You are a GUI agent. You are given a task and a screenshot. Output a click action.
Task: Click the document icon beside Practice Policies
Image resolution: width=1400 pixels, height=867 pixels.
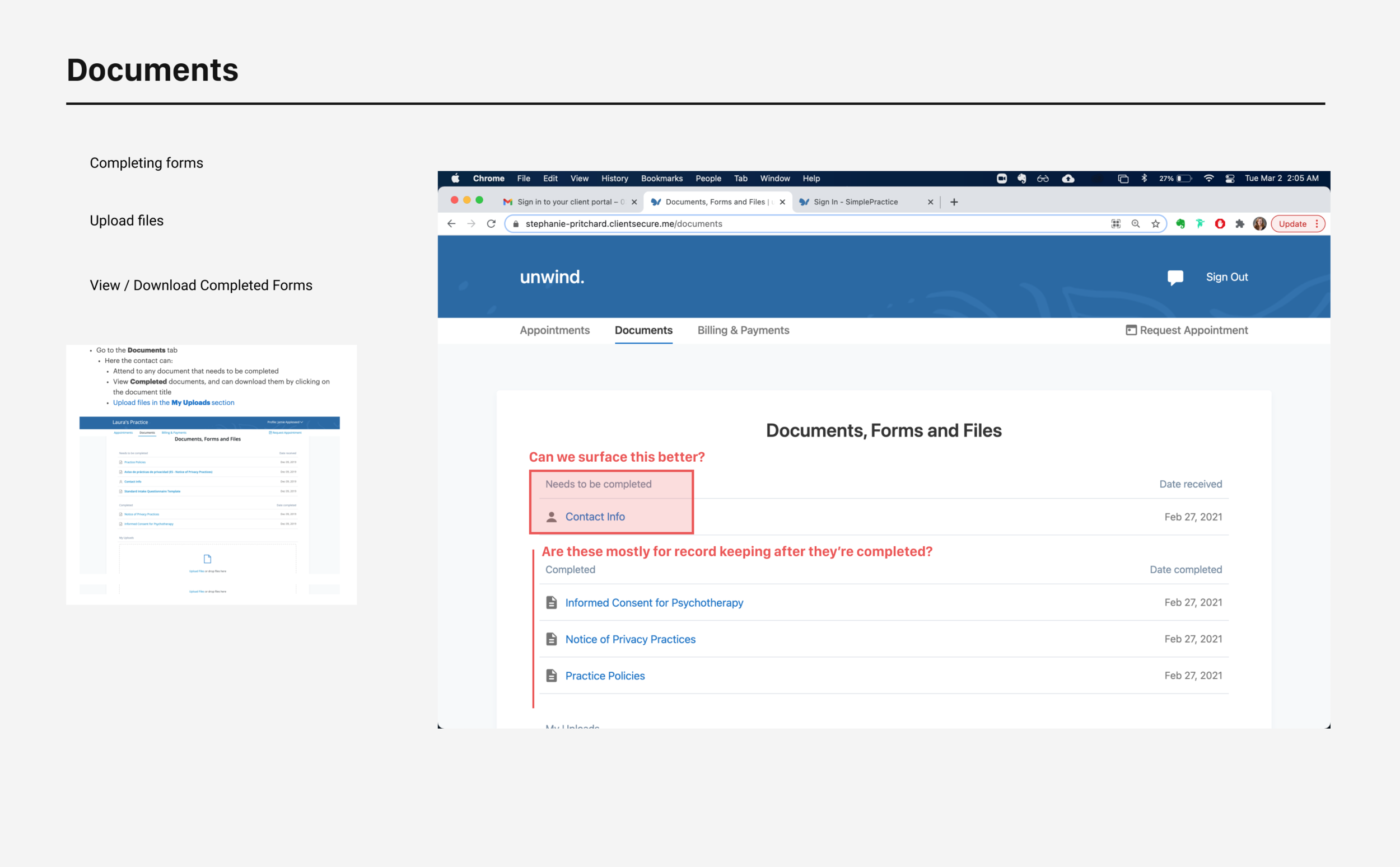(x=551, y=676)
